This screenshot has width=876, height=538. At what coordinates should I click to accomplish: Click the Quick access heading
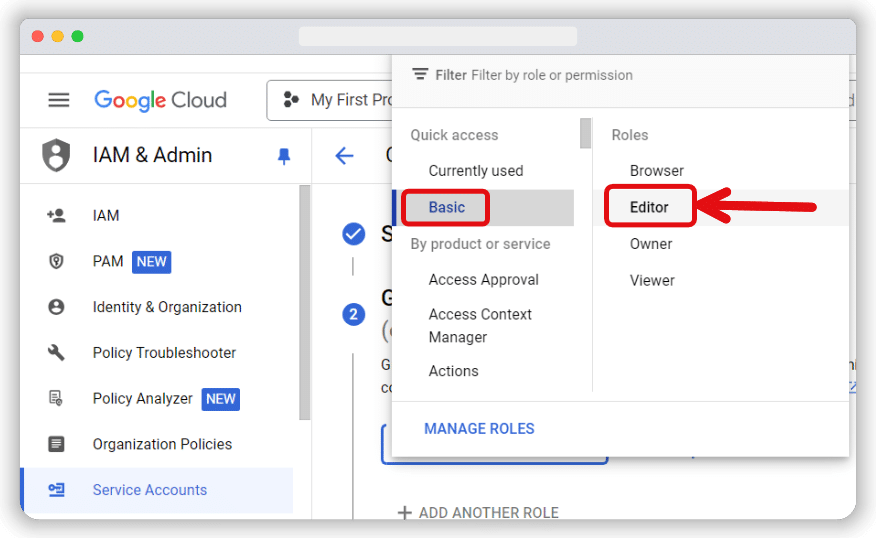point(454,135)
